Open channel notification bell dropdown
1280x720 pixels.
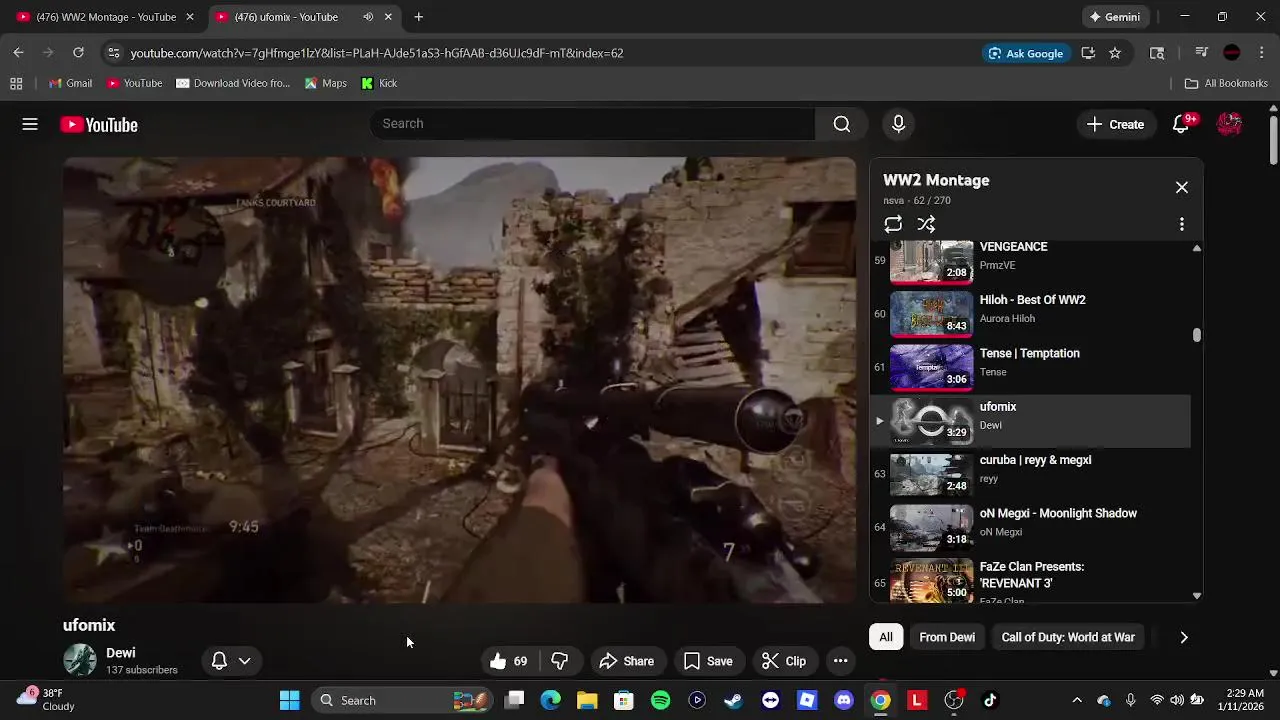231,661
